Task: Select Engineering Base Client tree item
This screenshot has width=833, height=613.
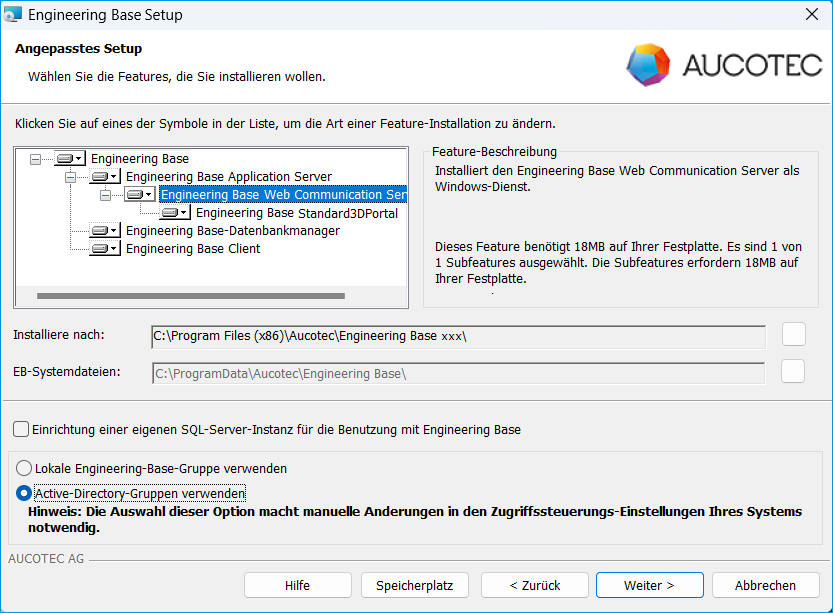Action: point(193,249)
